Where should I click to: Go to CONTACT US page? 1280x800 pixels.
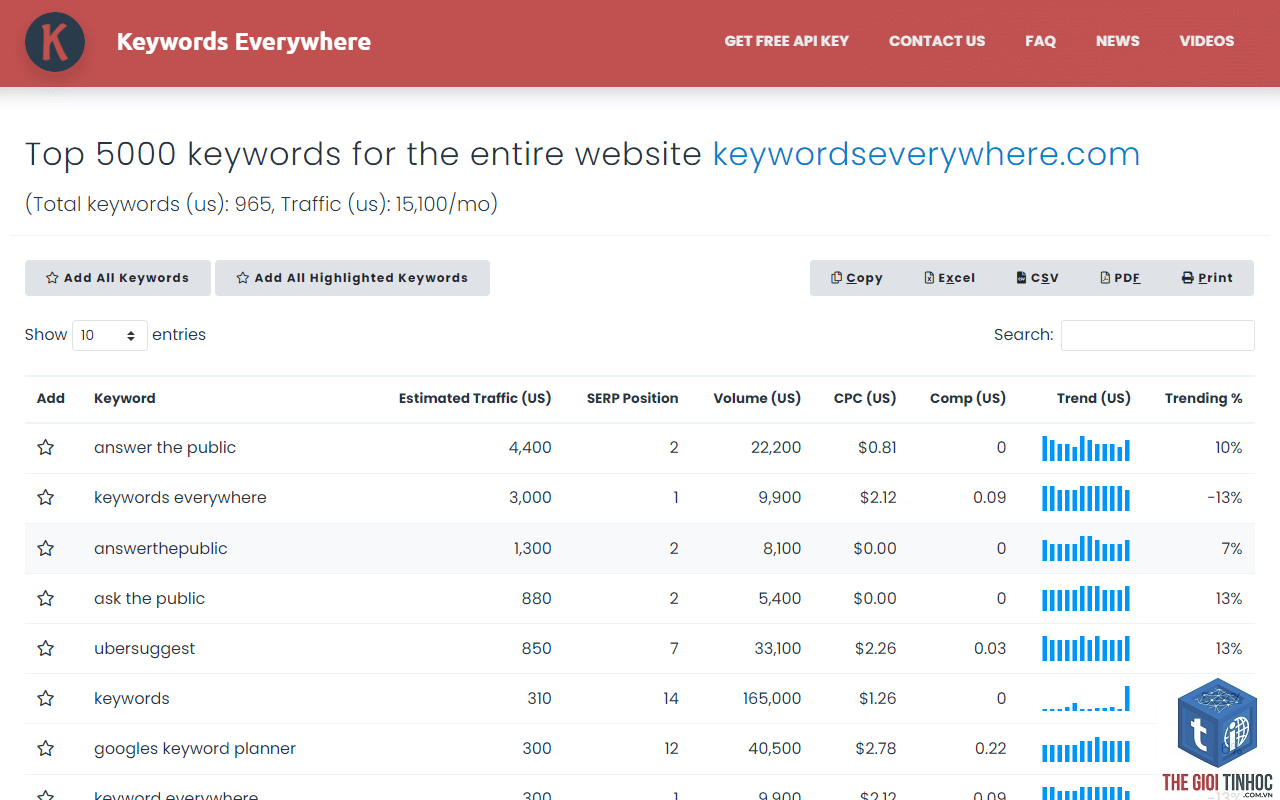coord(937,41)
